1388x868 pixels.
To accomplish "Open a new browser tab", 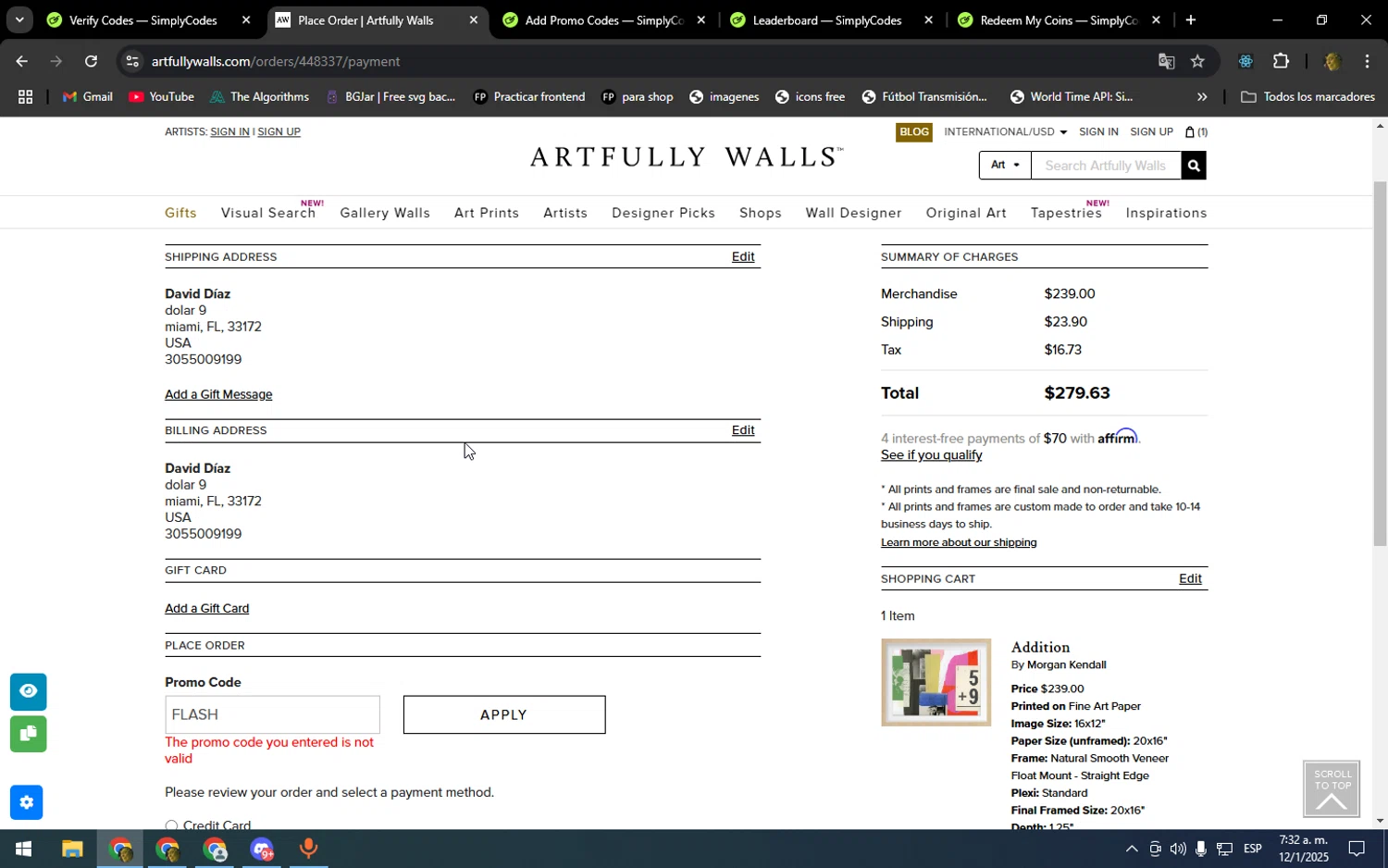I will (1190, 19).
